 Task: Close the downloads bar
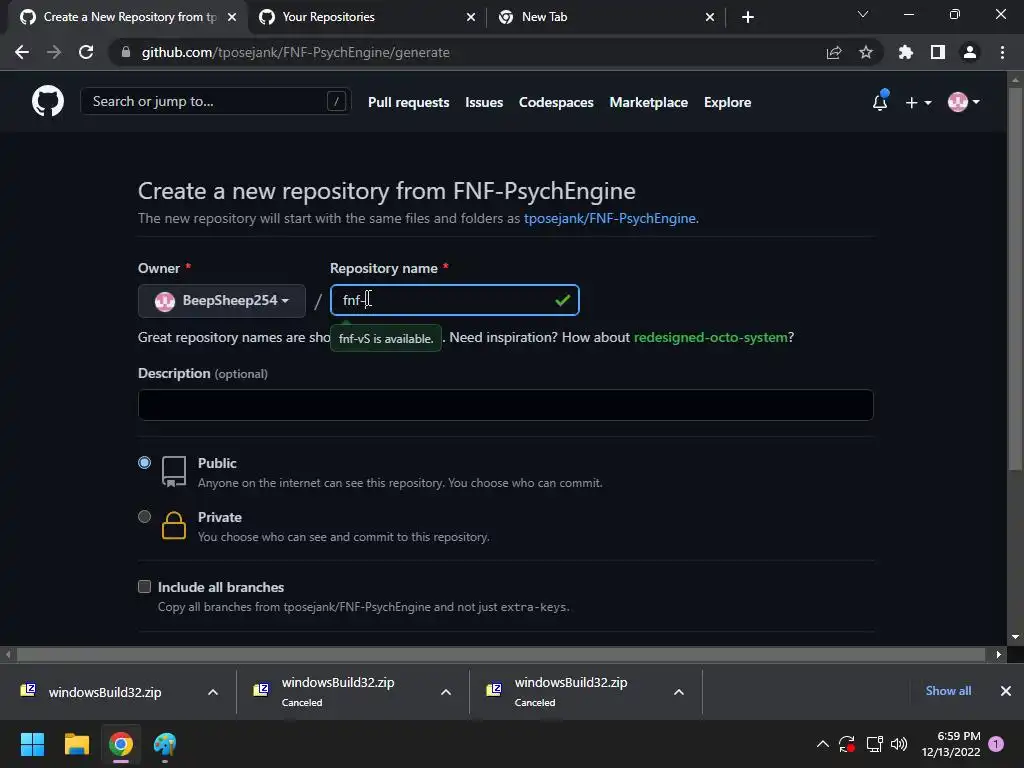click(x=1006, y=691)
